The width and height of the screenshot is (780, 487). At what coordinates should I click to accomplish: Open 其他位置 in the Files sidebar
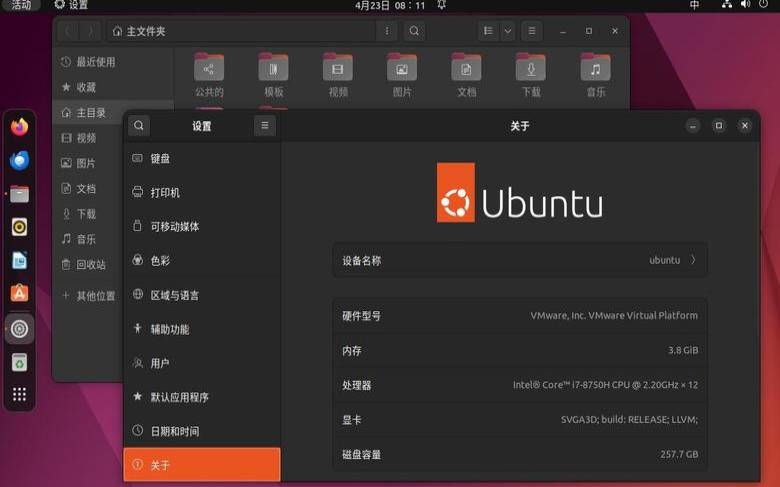click(x=89, y=296)
